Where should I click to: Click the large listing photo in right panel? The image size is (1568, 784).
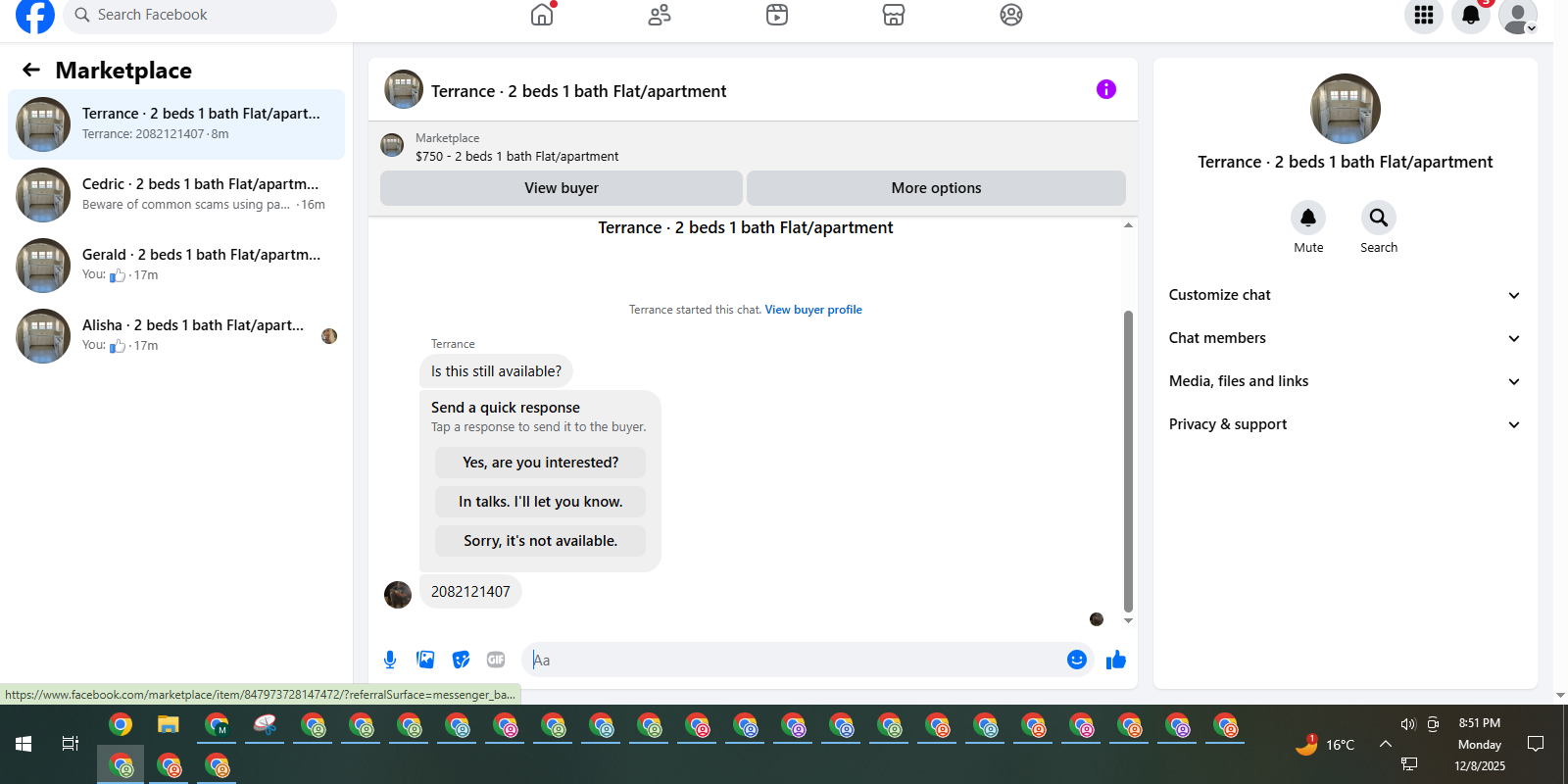tap(1346, 109)
